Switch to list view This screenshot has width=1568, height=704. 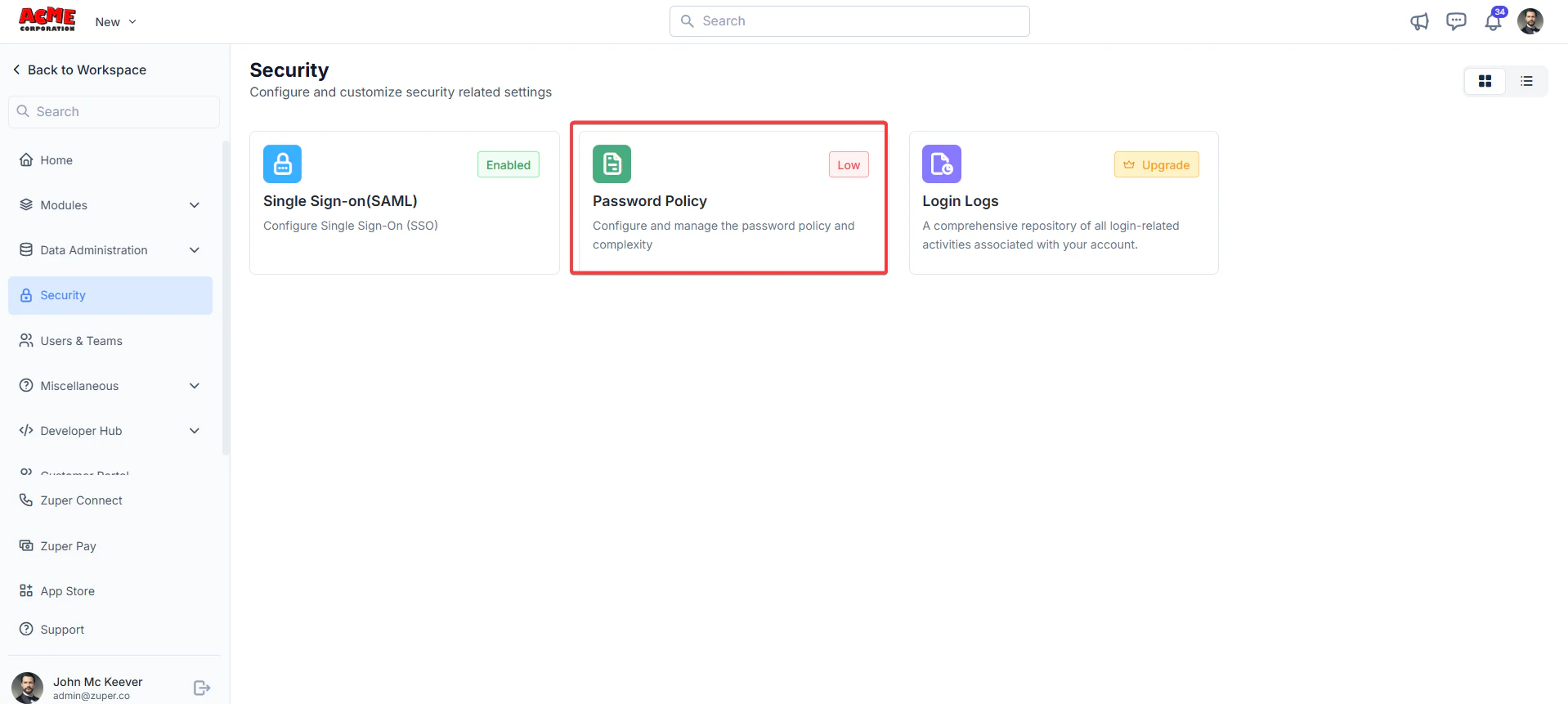point(1526,81)
